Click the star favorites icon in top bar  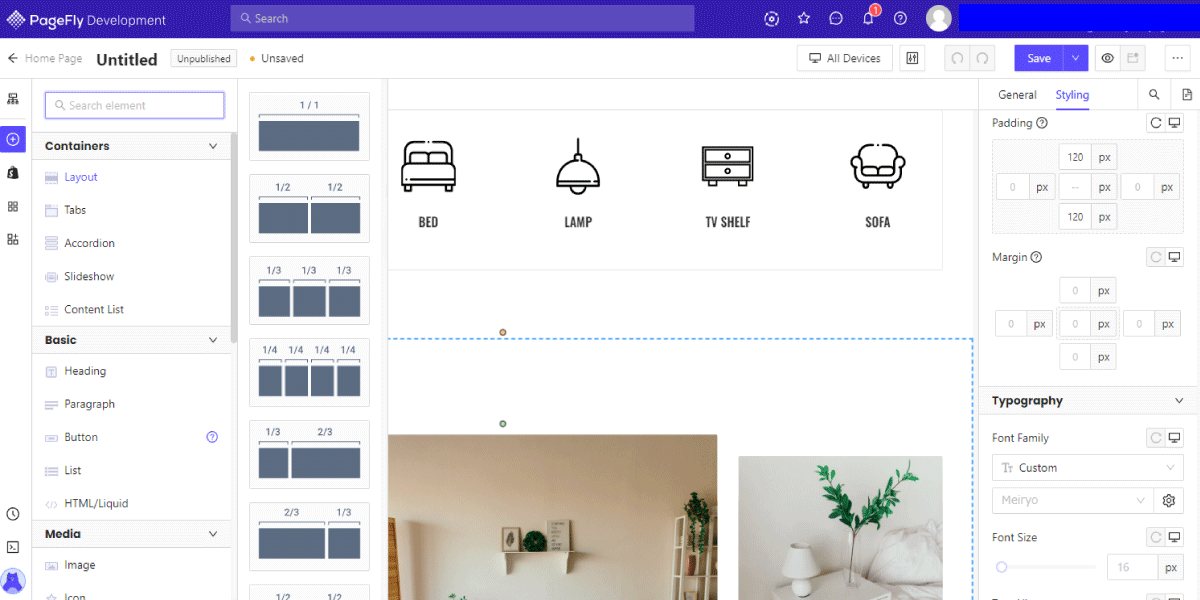(804, 18)
